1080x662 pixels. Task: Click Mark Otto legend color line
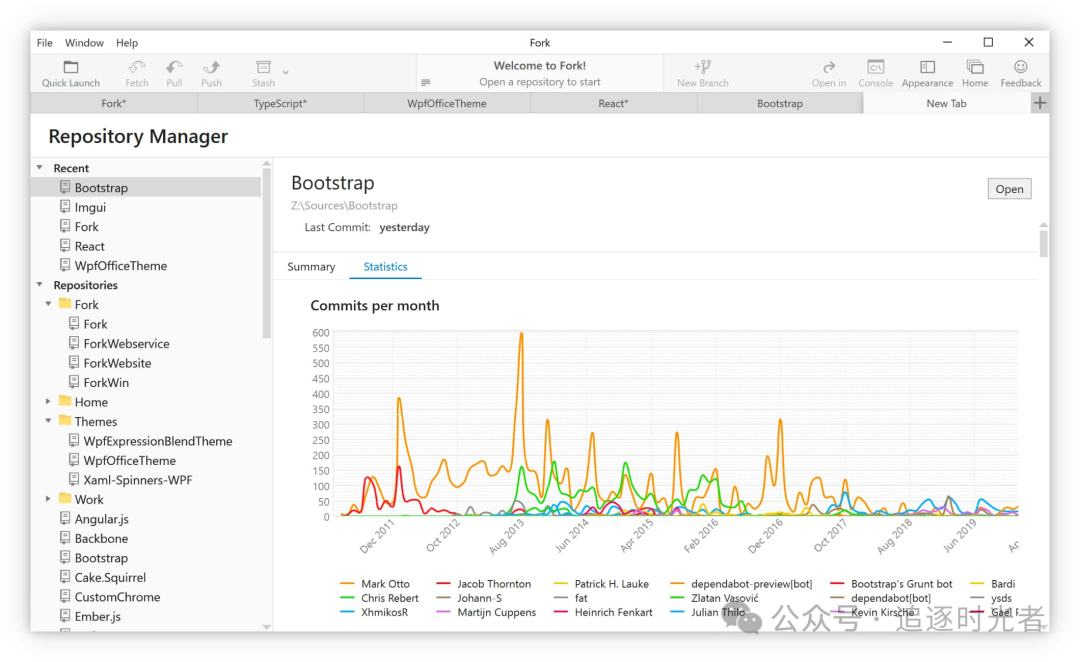[x=348, y=584]
